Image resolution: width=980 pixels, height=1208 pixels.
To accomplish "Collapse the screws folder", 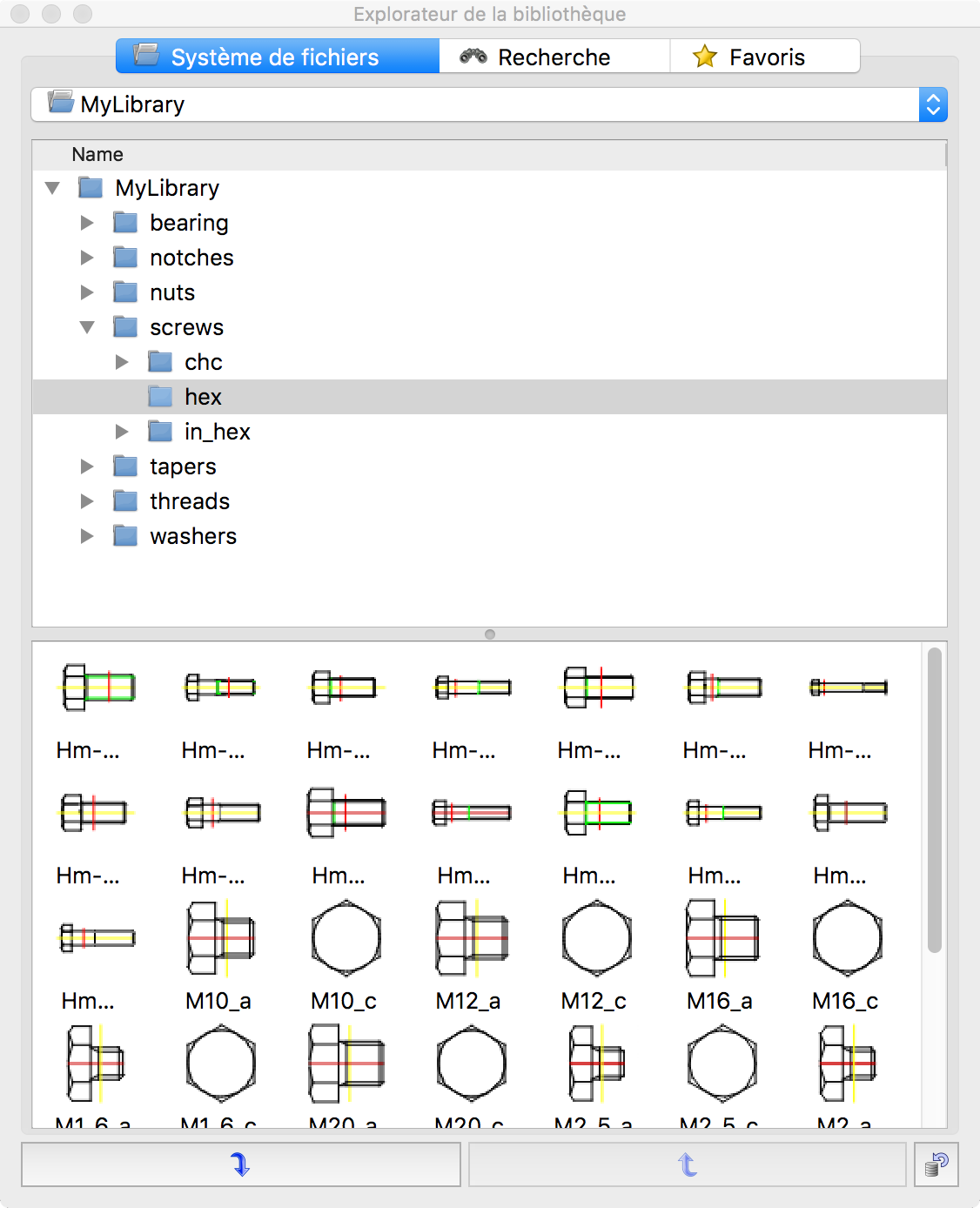I will pyautogui.click(x=87, y=327).
